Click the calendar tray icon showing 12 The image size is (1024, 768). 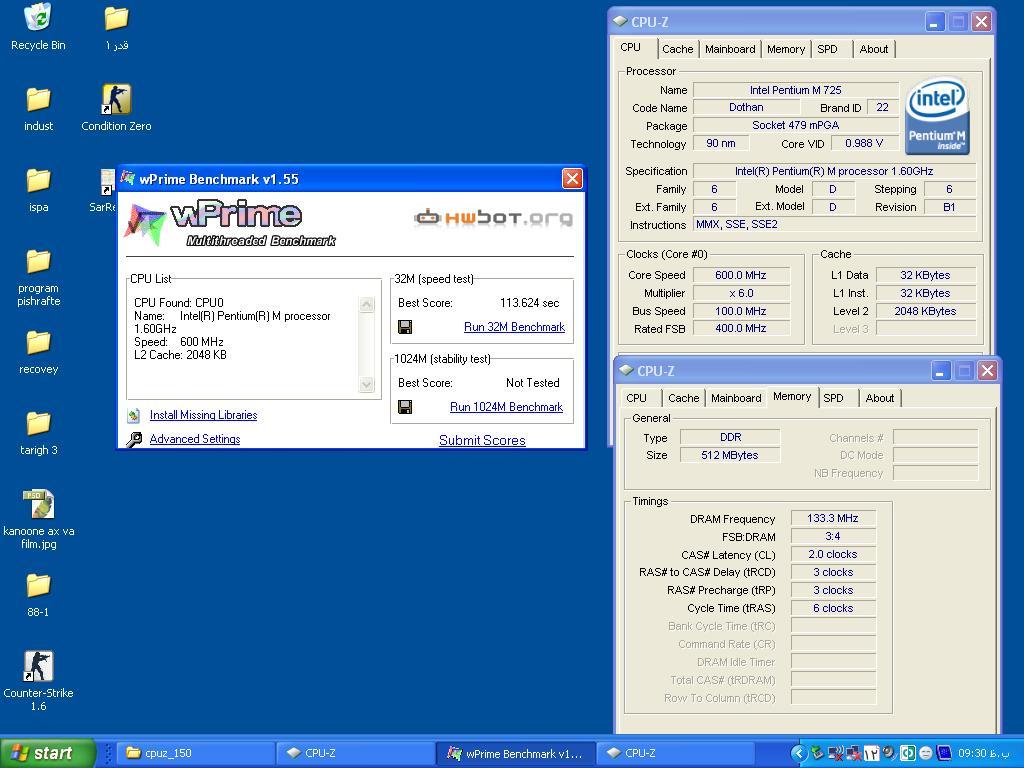point(871,753)
